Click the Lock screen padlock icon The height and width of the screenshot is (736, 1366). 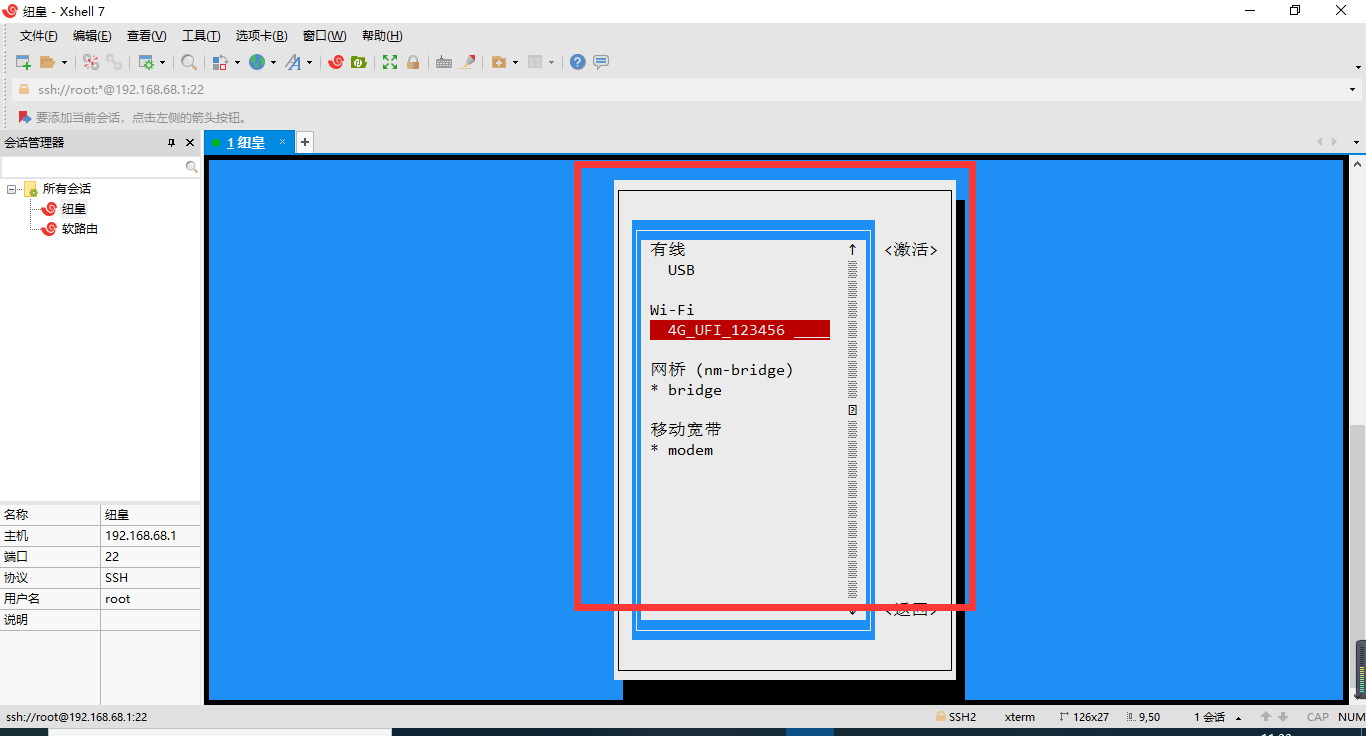pyautogui.click(x=412, y=62)
